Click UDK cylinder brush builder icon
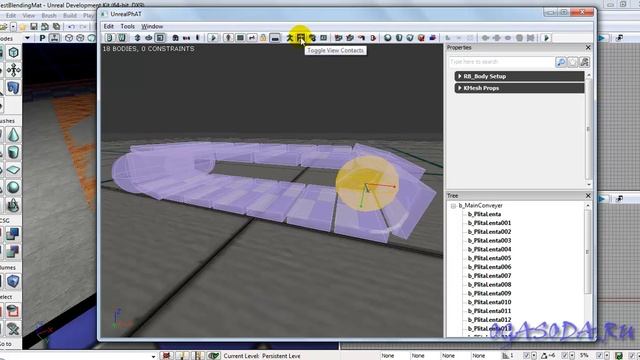 click(x=13, y=153)
